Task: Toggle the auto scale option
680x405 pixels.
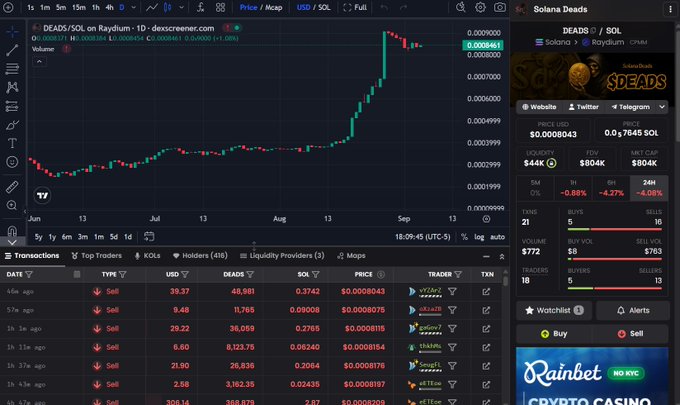Action: (497, 237)
